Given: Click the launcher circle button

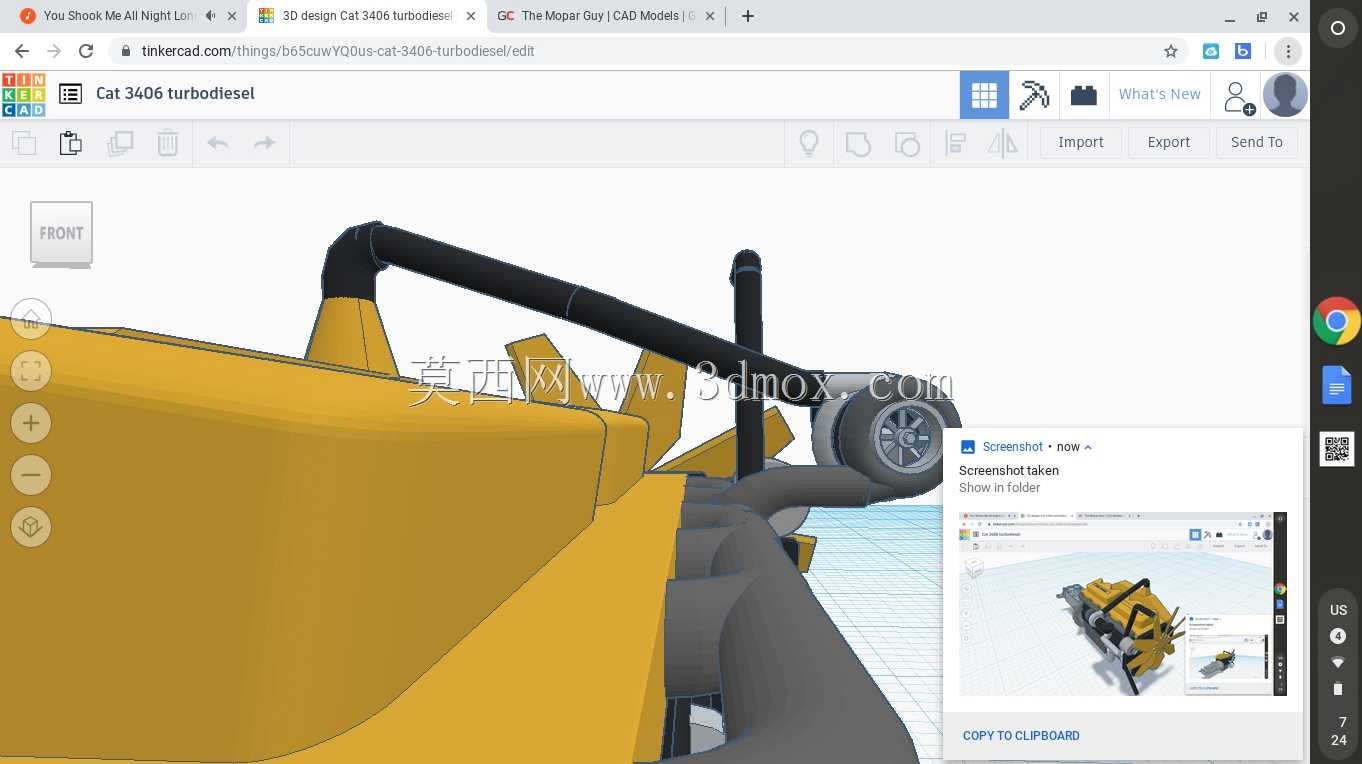Looking at the screenshot, I should point(1337,29).
